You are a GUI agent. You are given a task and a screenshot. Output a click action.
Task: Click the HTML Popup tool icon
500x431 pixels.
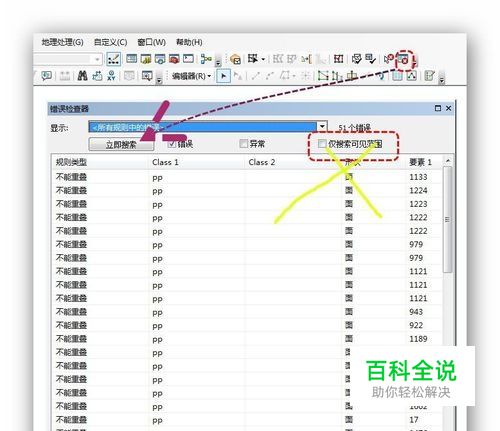pyautogui.click(x=46, y=76)
